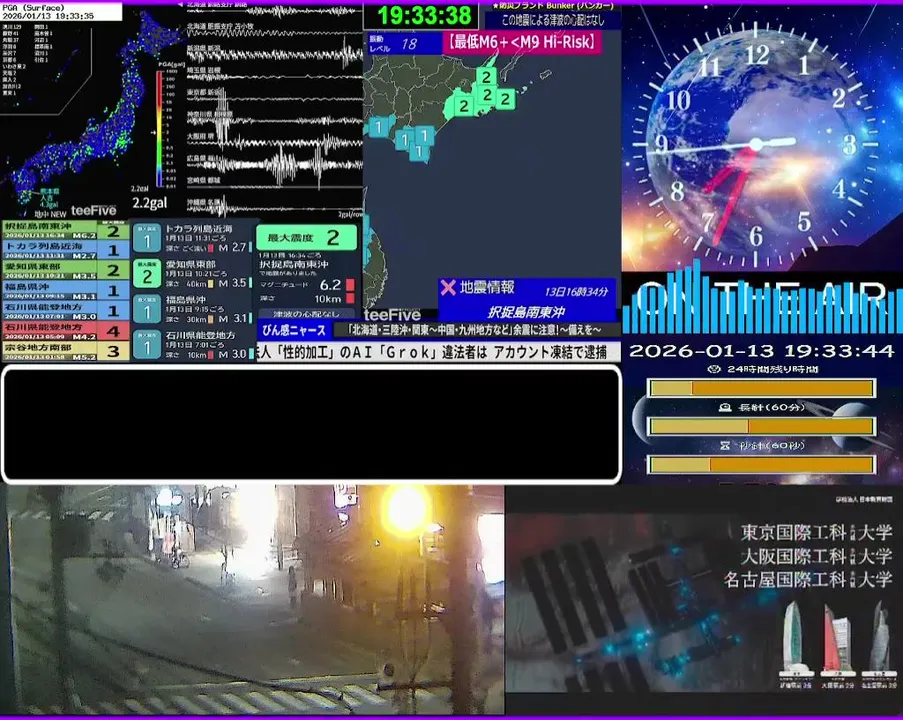Viewport: 903px width, 720px height.
Task: Click 13日16時34分 in the 地震情報 box
Action: point(576,292)
